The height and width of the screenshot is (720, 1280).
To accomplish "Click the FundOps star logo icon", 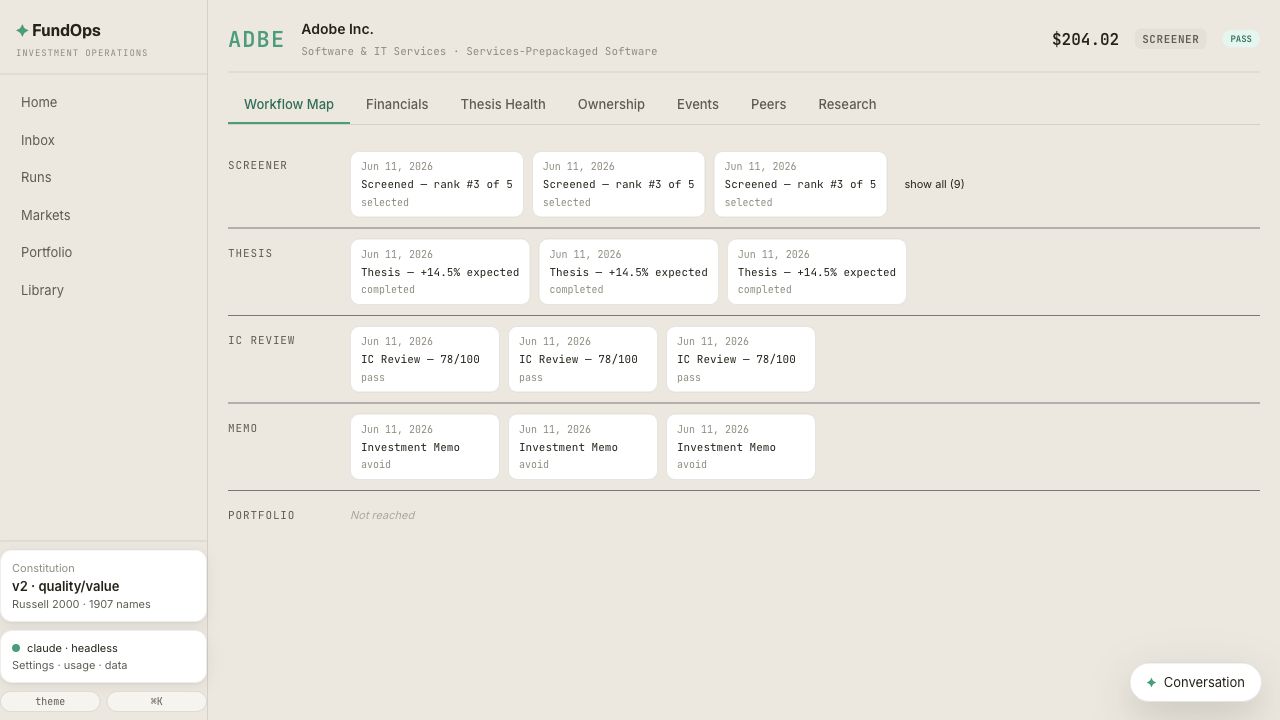I will click(x=22, y=31).
